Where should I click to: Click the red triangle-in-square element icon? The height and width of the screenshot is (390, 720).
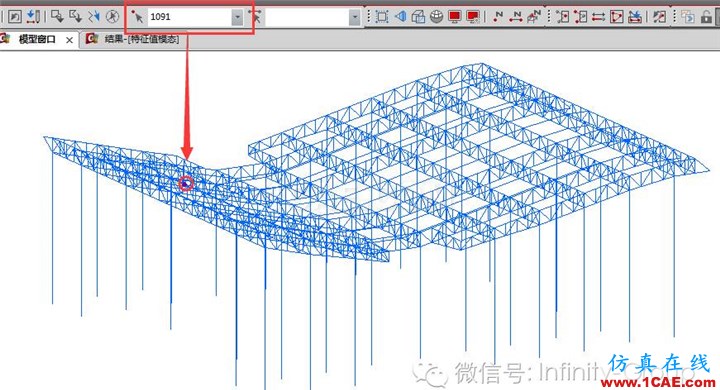coord(617,17)
